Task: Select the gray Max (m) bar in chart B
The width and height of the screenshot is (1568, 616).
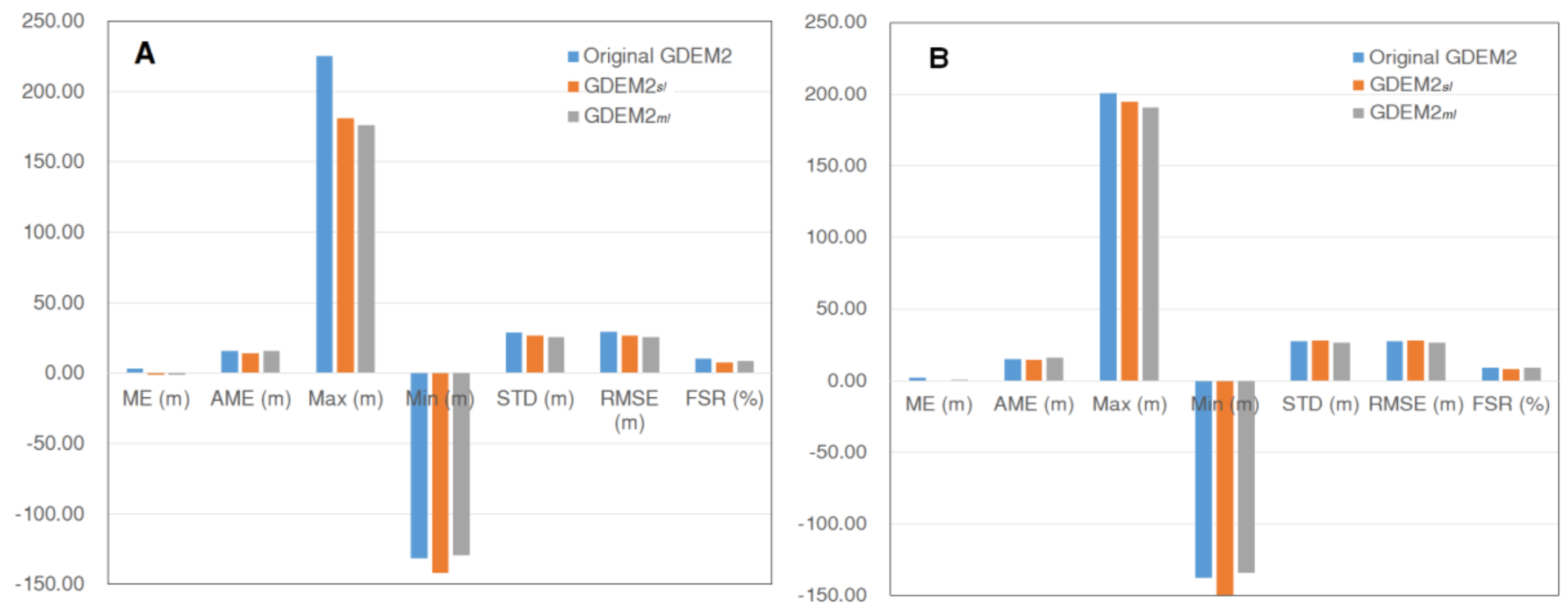Action: point(1150,243)
